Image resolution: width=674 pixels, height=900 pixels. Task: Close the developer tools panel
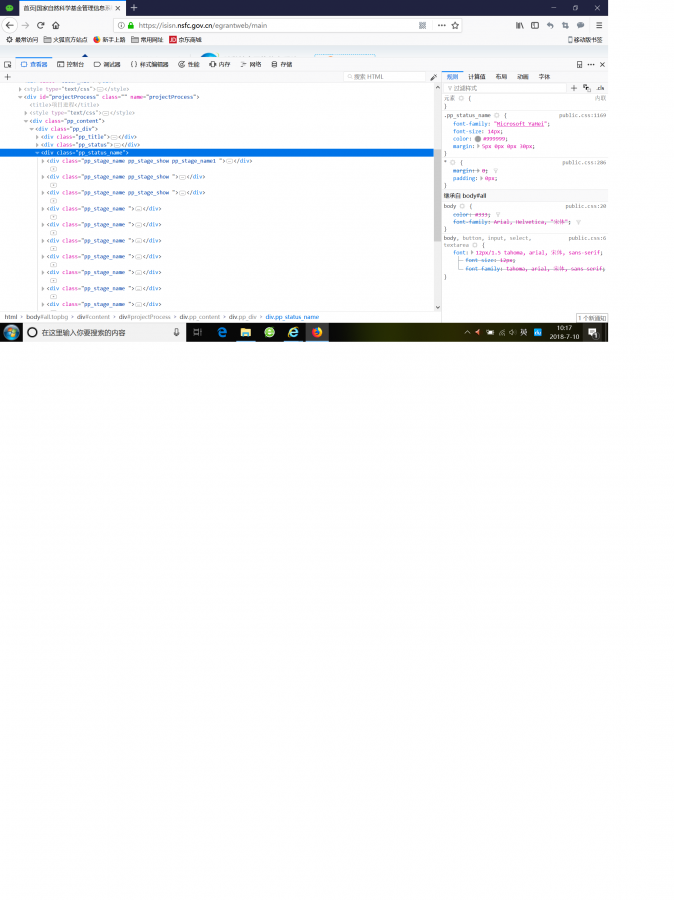pyautogui.click(x=602, y=64)
